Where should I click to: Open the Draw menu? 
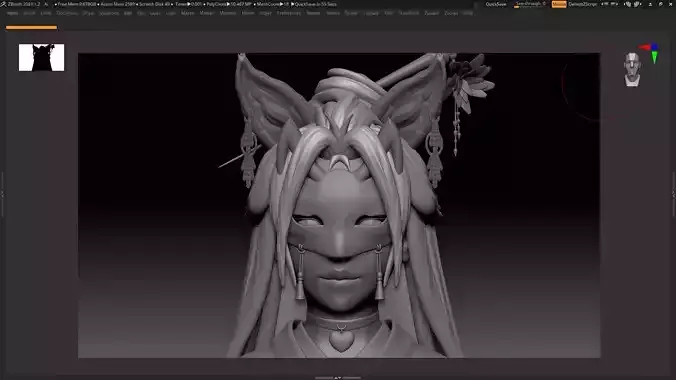point(88,13)
